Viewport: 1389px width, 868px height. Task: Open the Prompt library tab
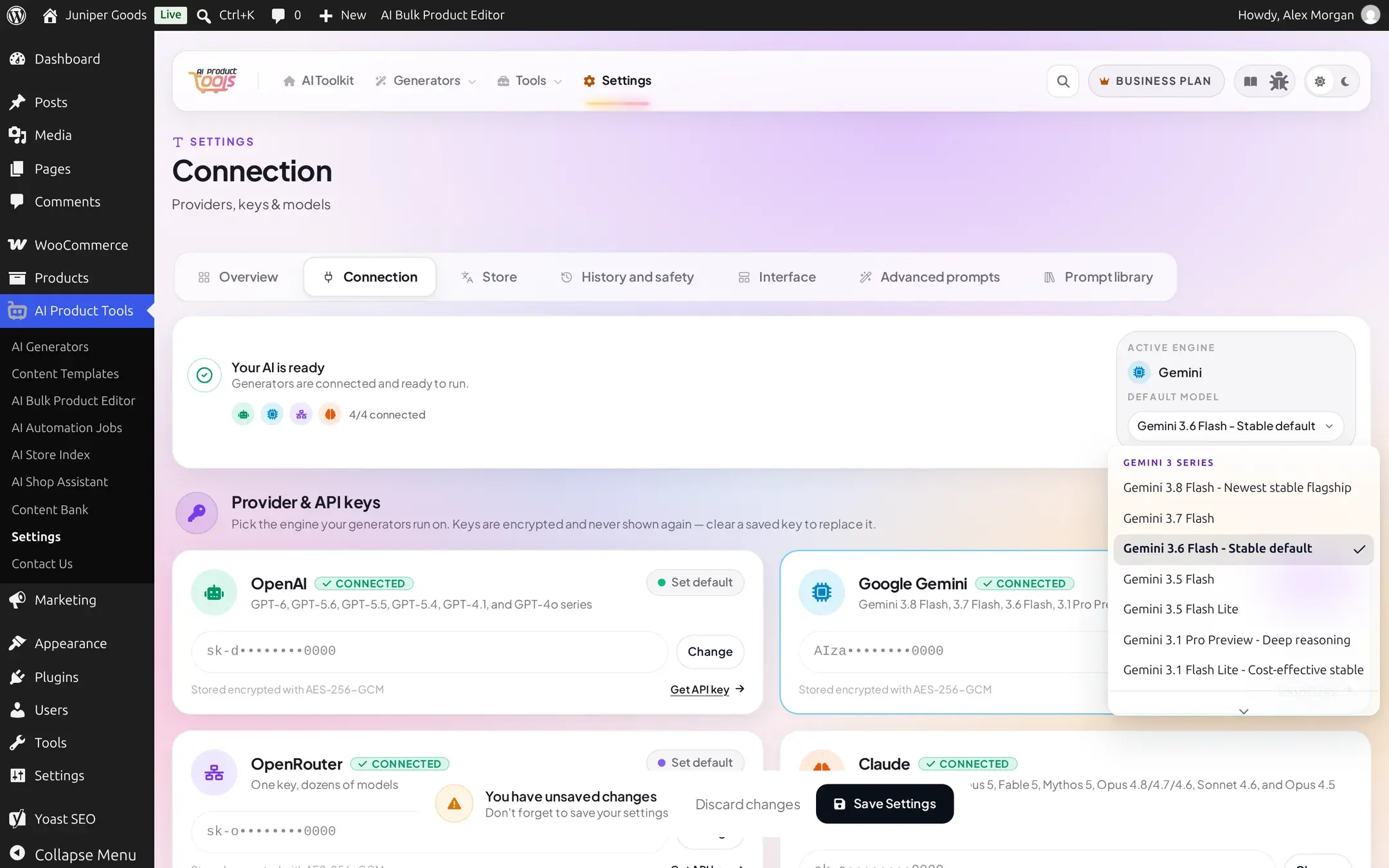pos(1098,277)
